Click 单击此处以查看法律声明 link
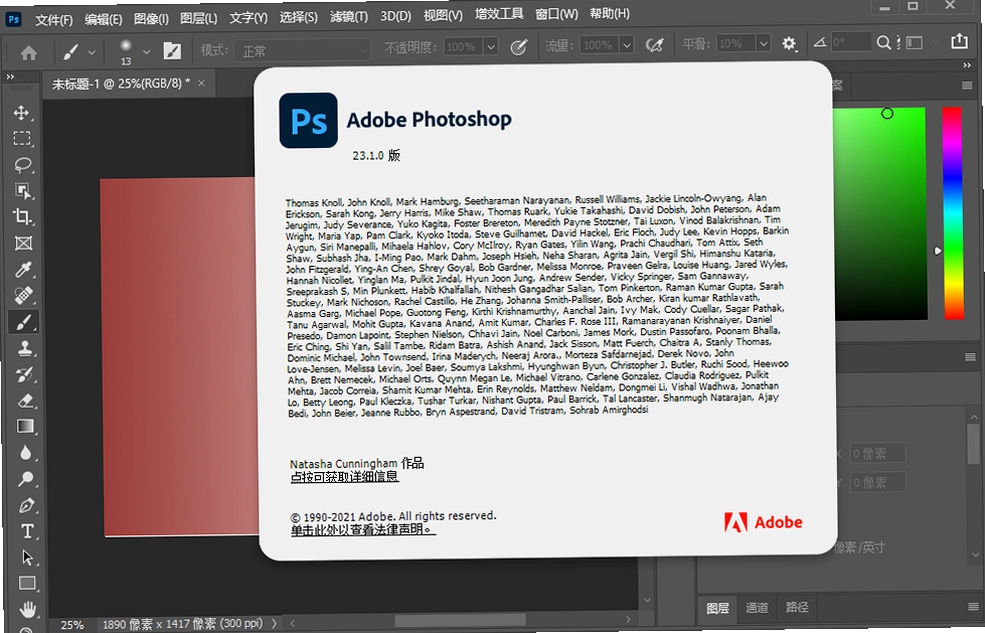The image size is (985, 633). tap(362, 529)
